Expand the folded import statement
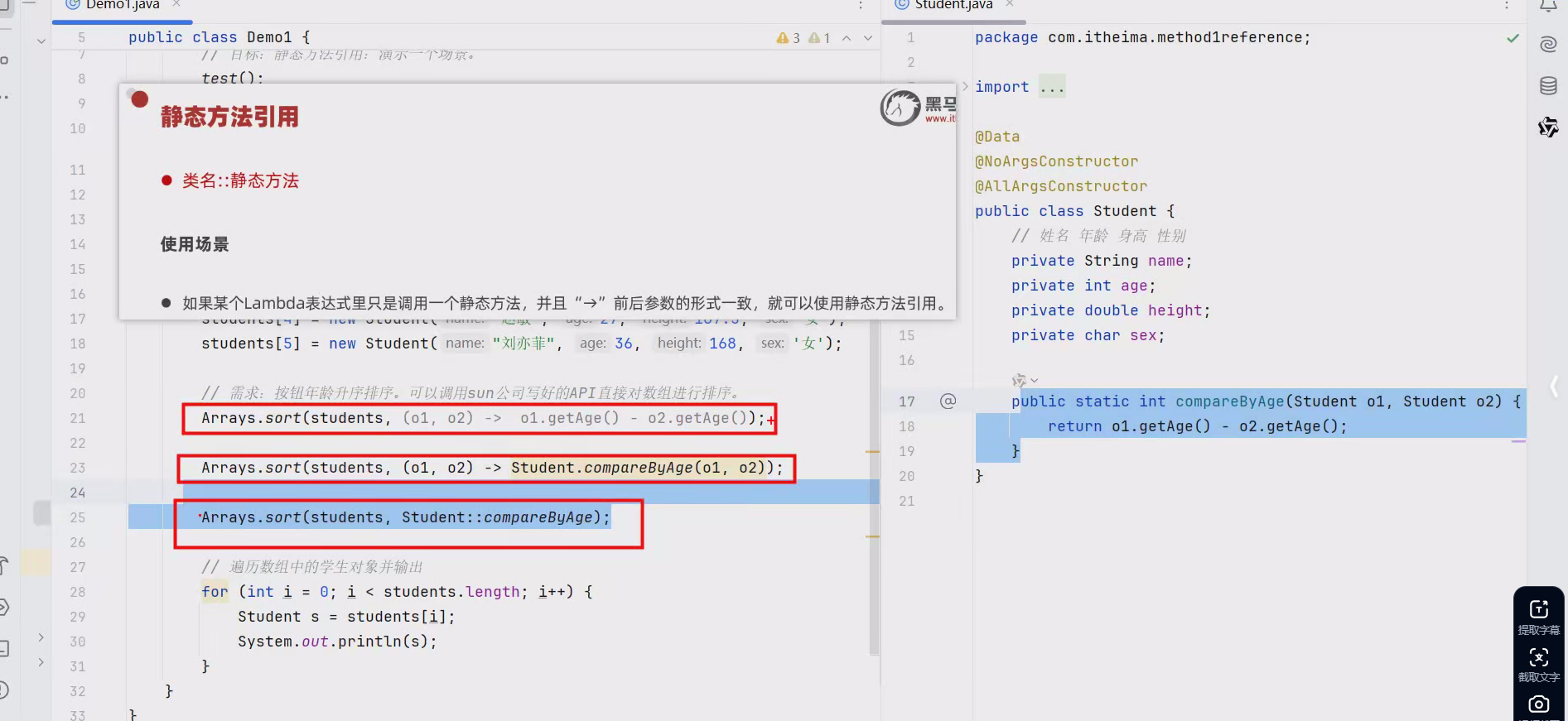This screenshot has height=721, width=1568. click(x=965, y=86)
